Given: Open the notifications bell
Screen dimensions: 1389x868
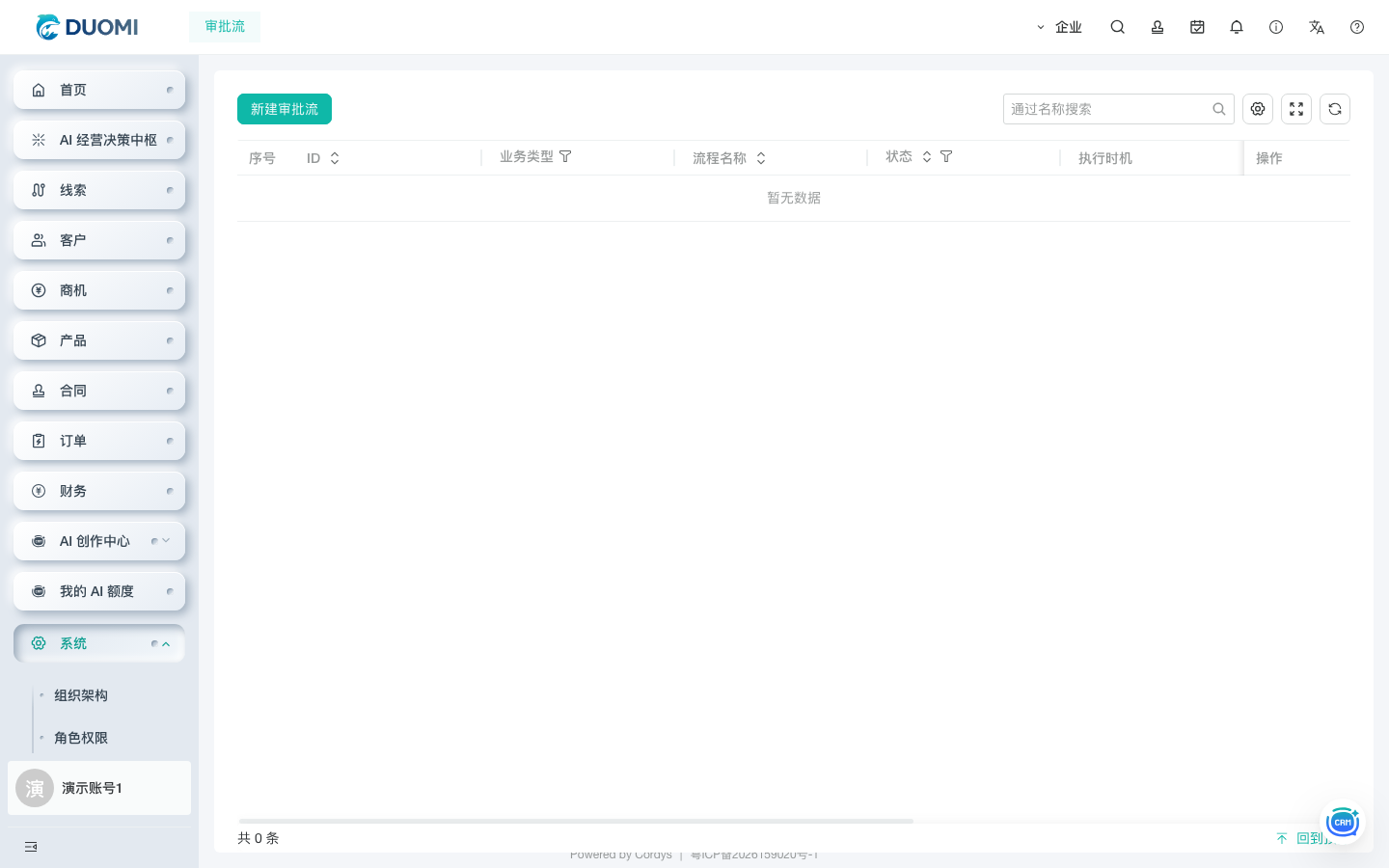Looking at the screenshot, I should coord(1237,27).
